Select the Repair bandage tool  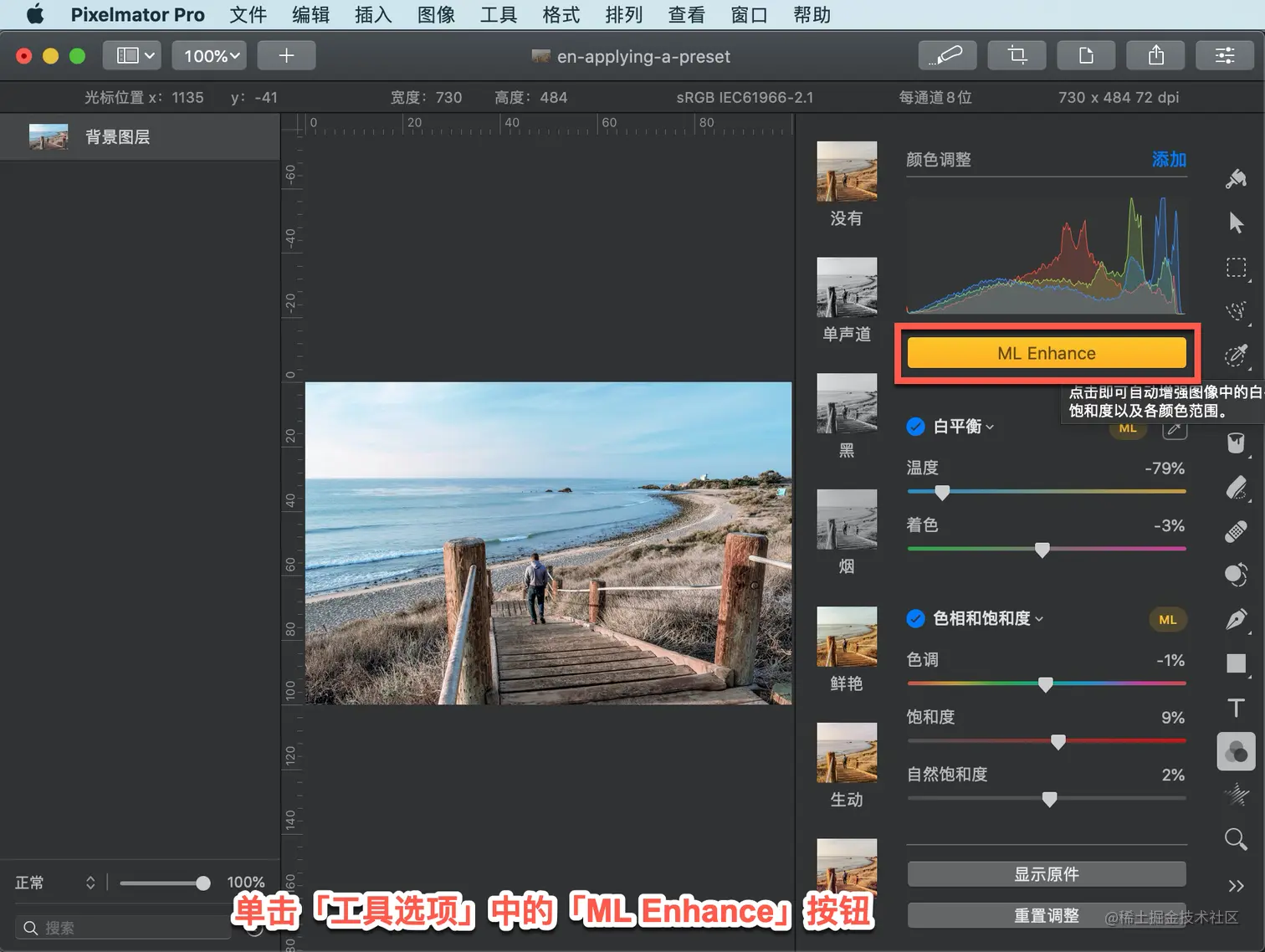pos(1236,531)
